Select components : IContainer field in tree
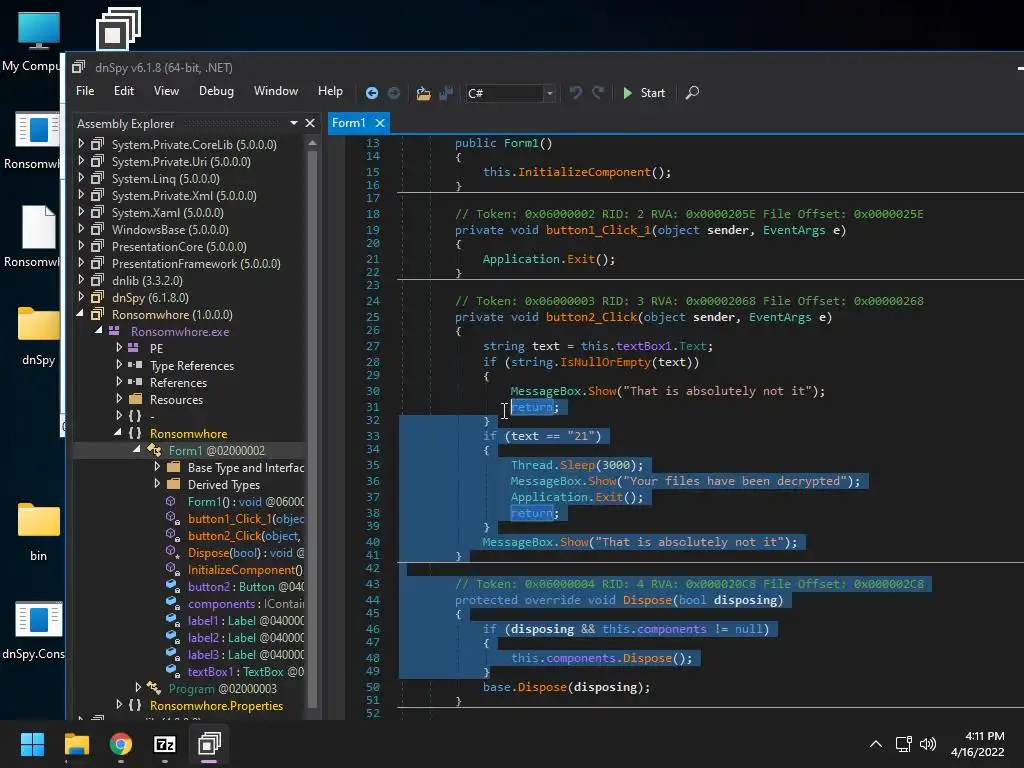The height and width of the screenshot is (768, 1024). pos(246,603)
